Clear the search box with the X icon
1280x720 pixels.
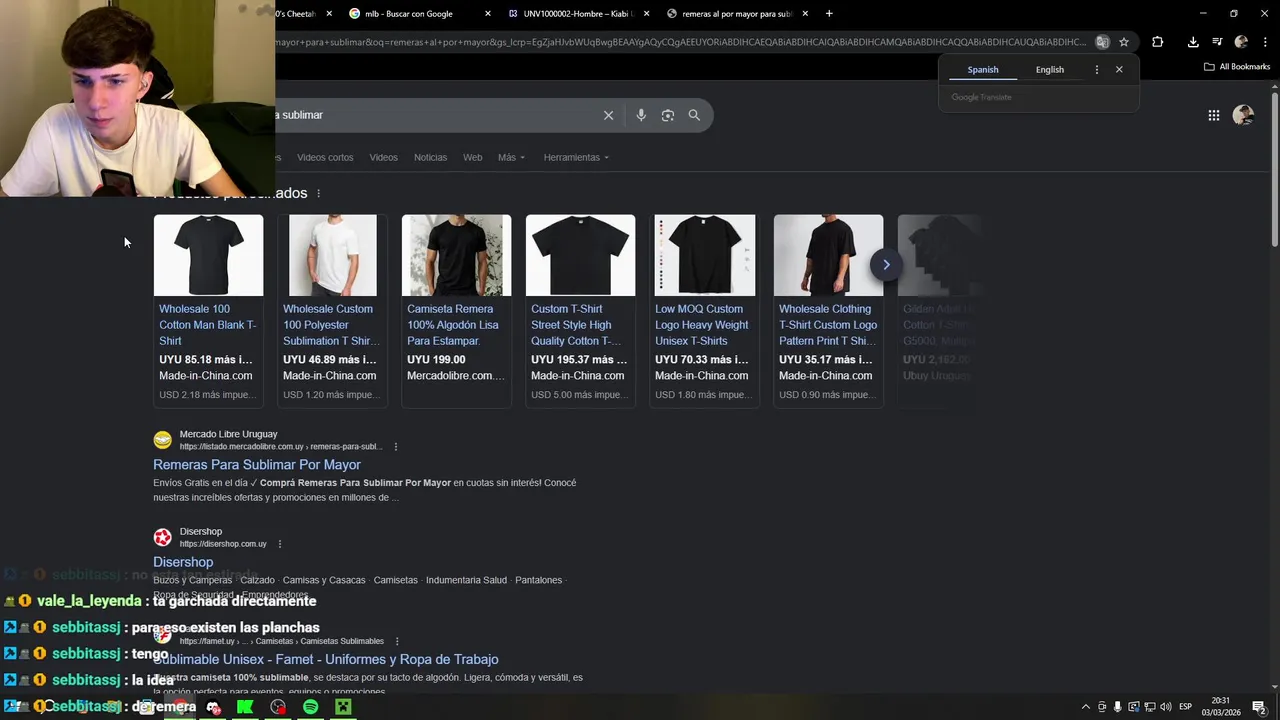pos(608,115)
